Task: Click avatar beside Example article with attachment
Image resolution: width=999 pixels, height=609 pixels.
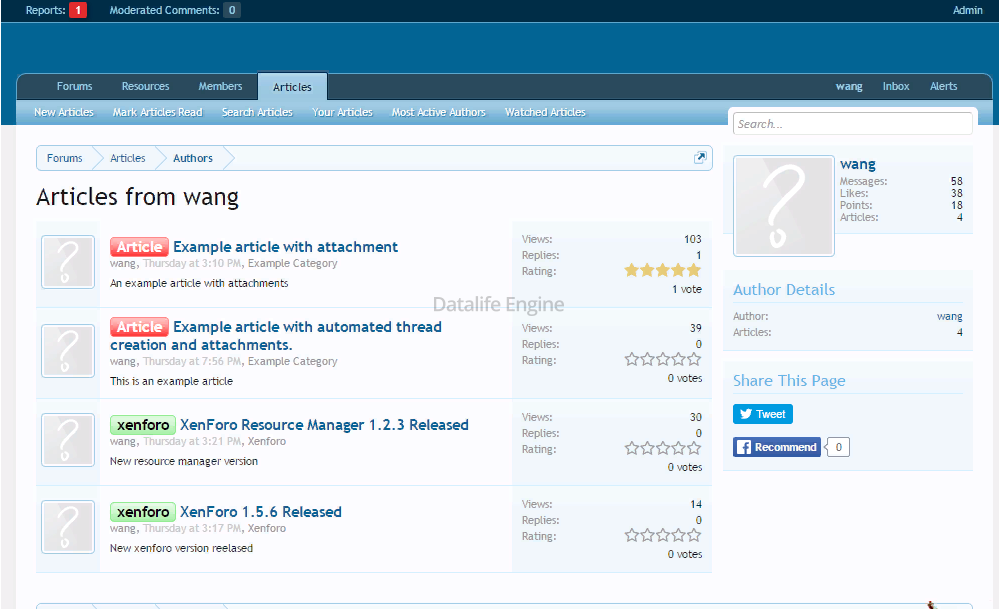Action: coord(68,262)
